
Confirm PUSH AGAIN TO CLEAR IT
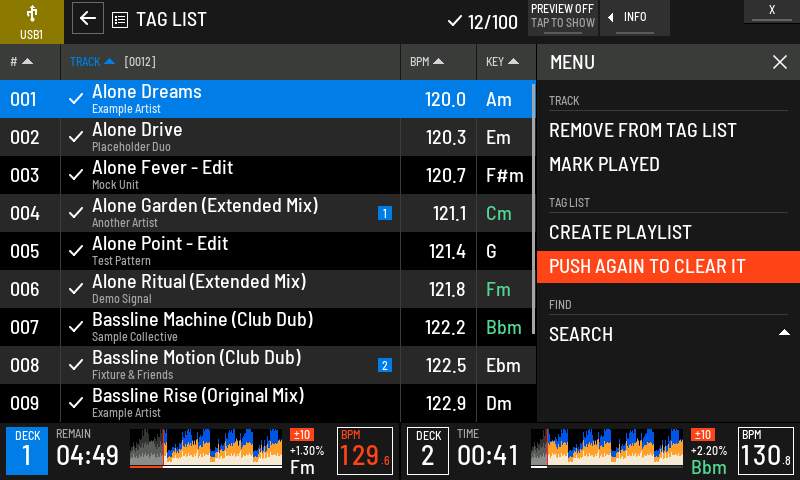[x=668, y=267]
